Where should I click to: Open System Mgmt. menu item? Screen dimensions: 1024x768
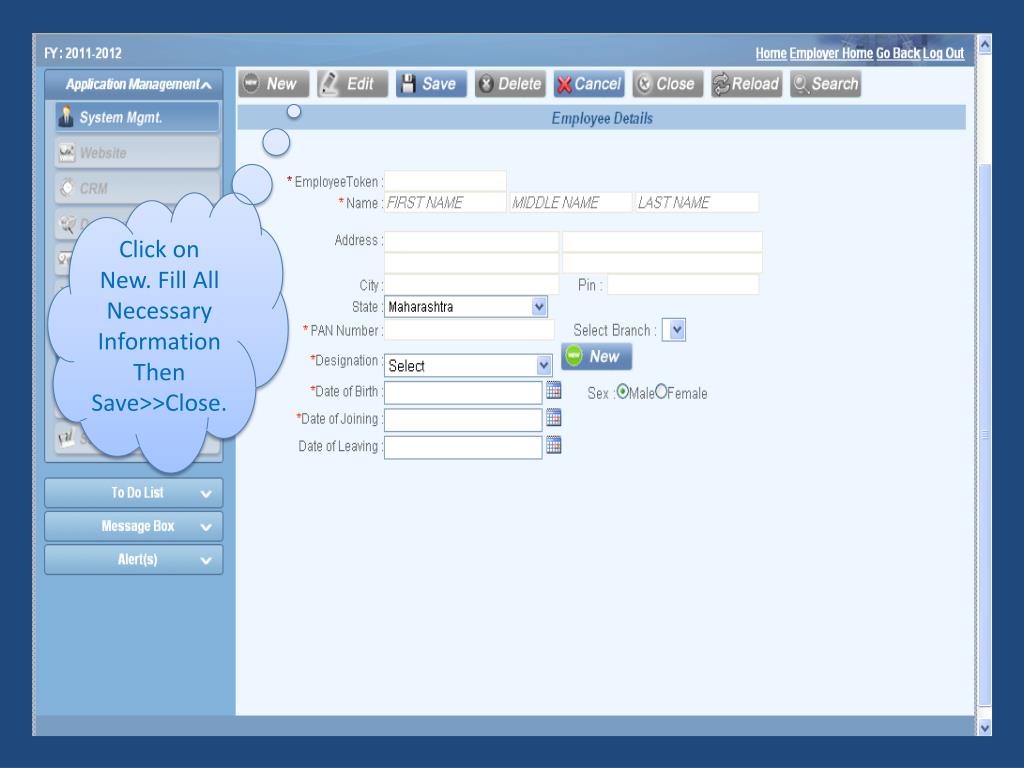137,118
